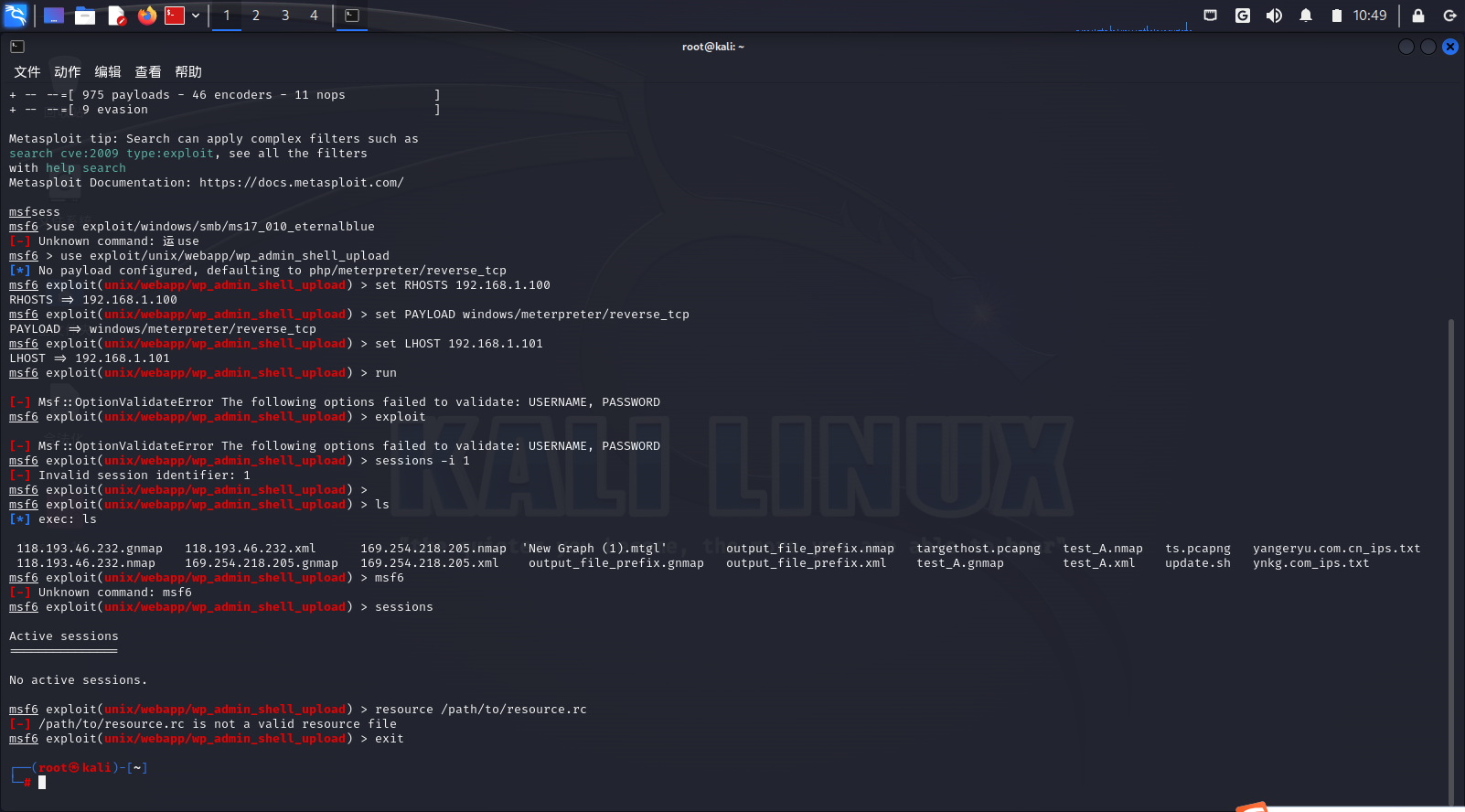Click 'PAYLOAD => windows/meterpreter/reverse_tcp' output

[163, 329]
